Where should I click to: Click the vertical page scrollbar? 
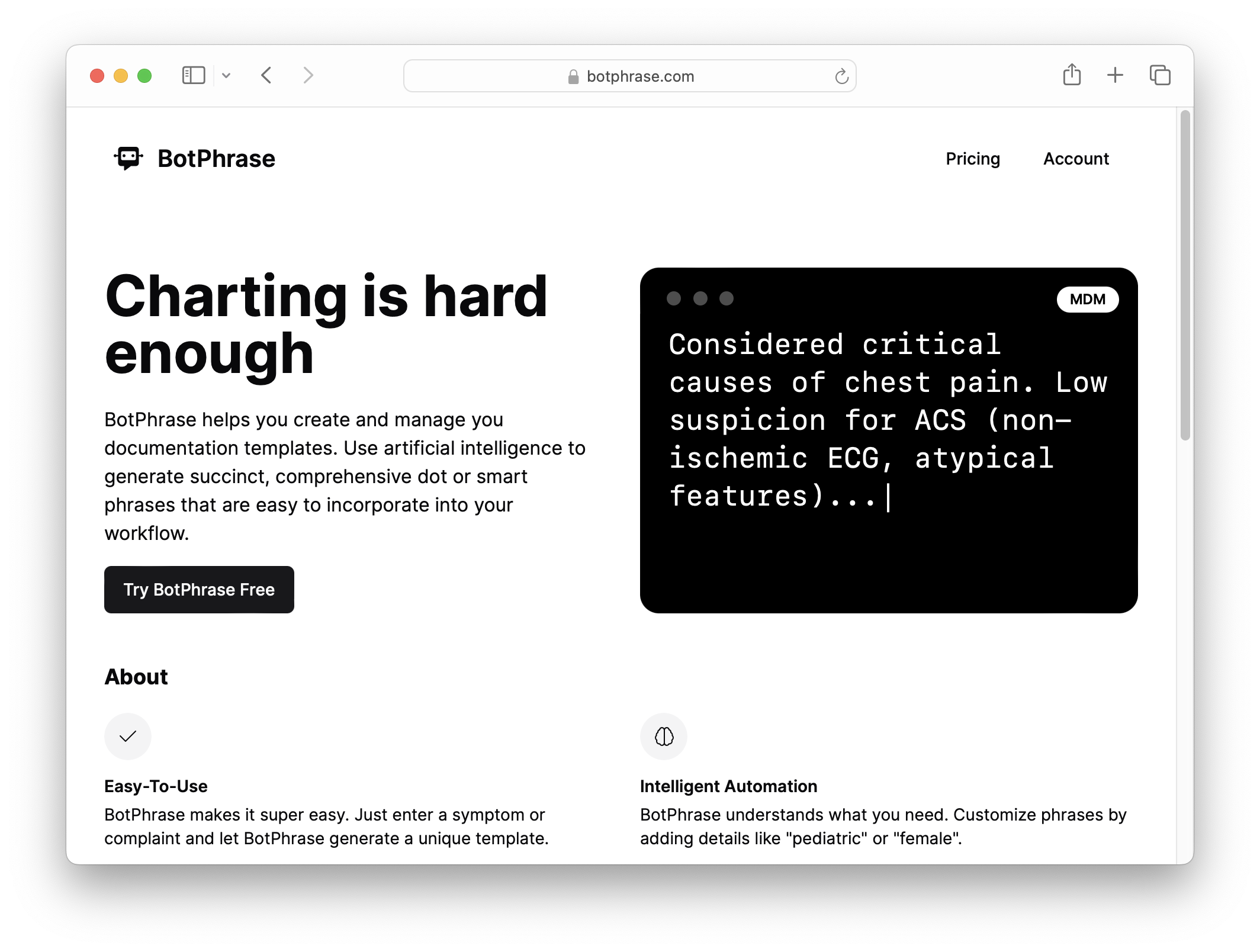[x=1185, y=275]
